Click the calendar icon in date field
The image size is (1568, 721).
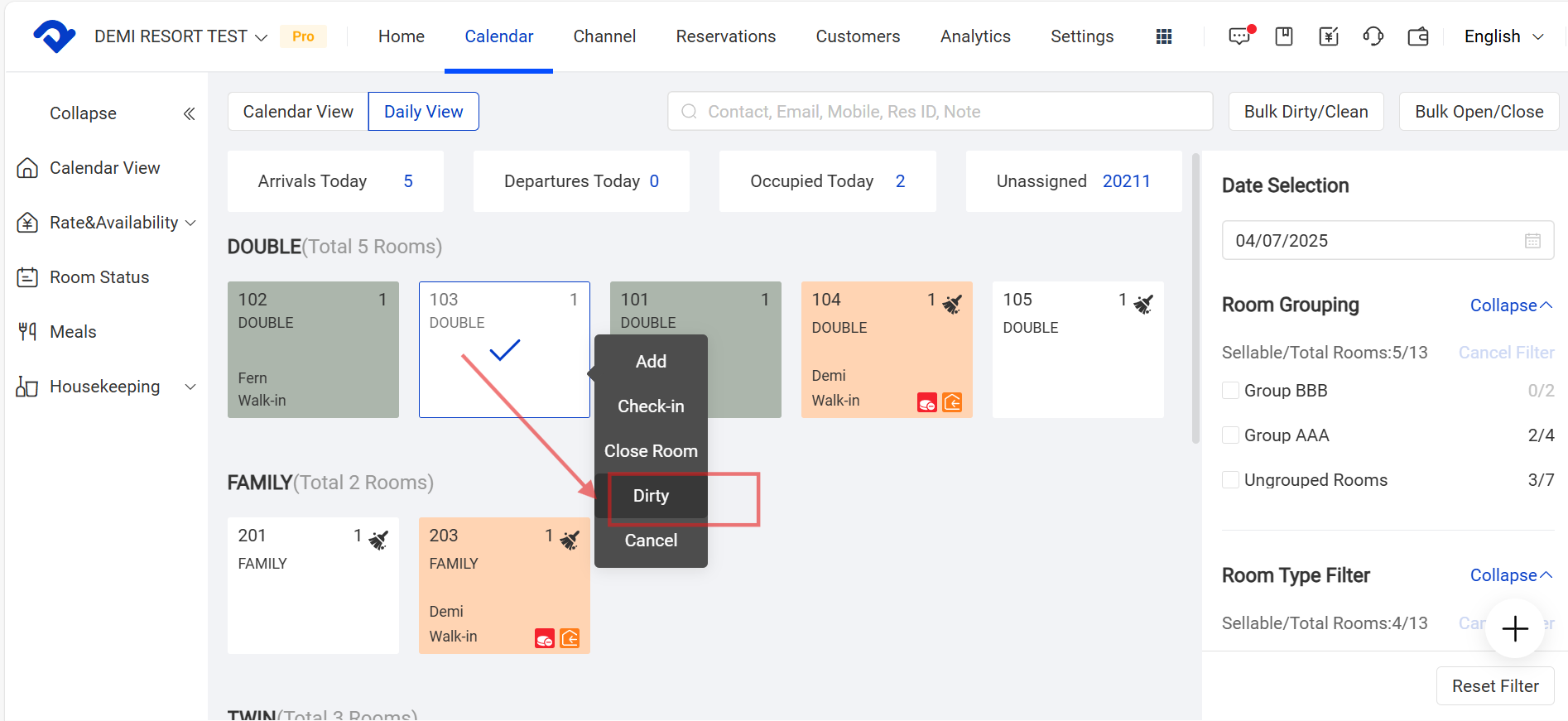1532,241
